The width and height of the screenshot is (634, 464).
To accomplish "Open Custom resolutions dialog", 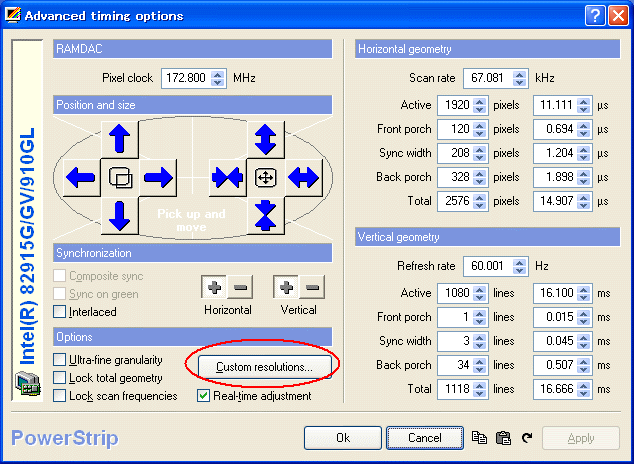I will point(265,367).
